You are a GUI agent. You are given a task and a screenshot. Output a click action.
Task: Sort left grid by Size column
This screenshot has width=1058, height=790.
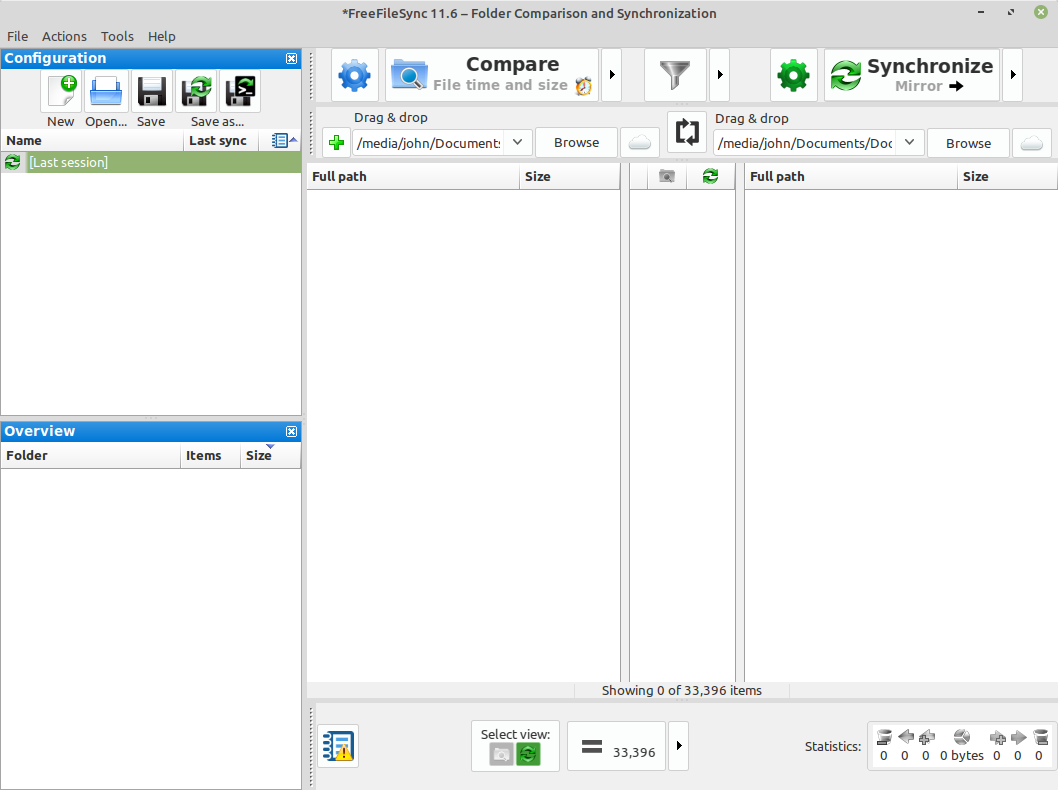click(569, 176)
